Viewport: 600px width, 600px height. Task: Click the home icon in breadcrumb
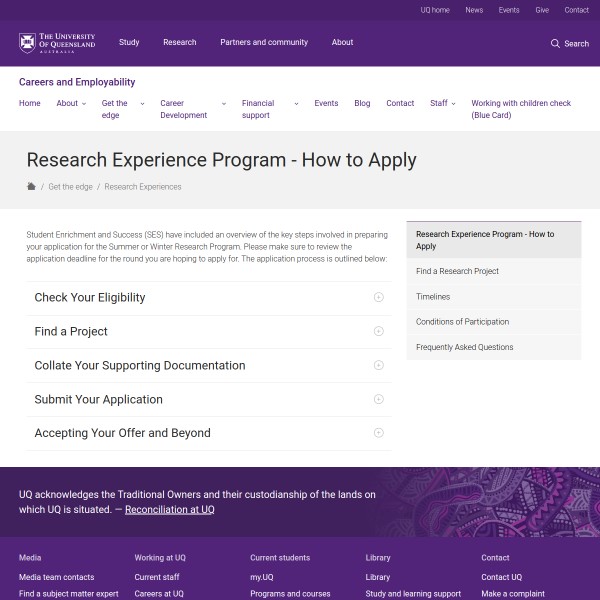click(31, 186)
